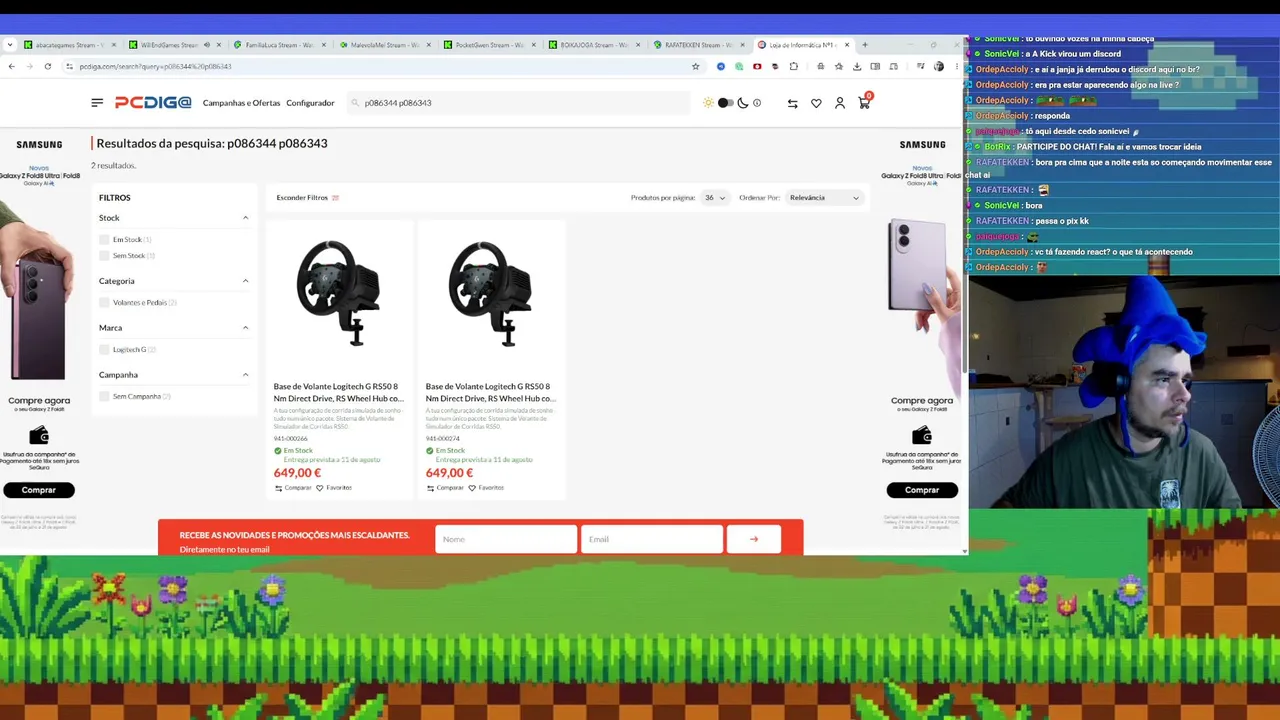1280x720 pixels.
Task: Click the search magnifier icon
Action: pyautogui.click(x=355, y=103)
